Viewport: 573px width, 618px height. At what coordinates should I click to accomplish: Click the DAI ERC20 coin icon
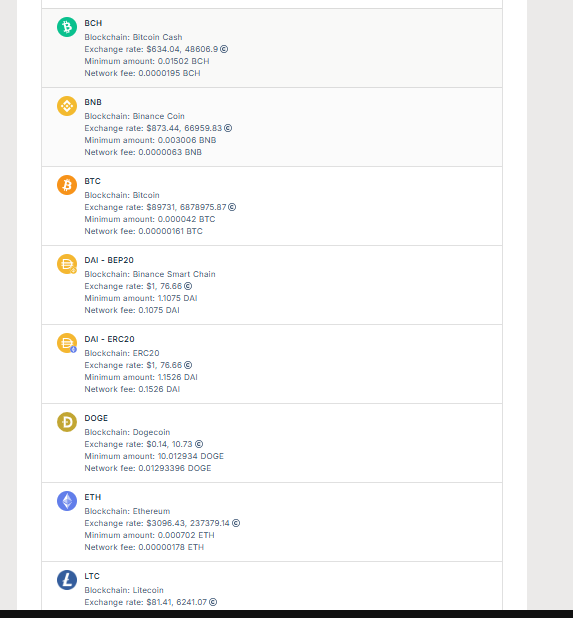67,343
